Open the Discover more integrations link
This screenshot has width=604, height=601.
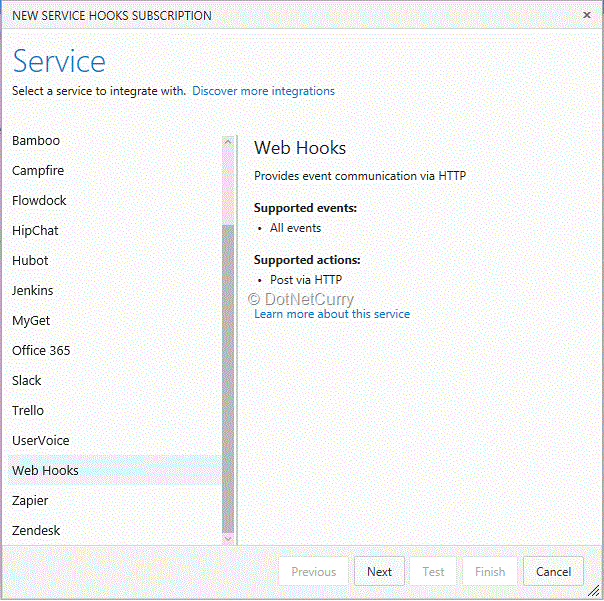coord(263,91)
